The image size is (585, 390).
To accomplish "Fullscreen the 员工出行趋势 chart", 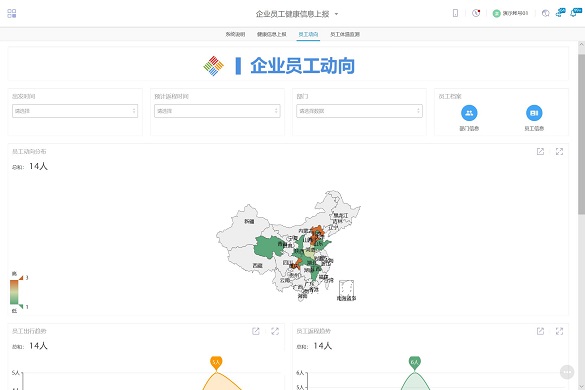I will (275, 331).
